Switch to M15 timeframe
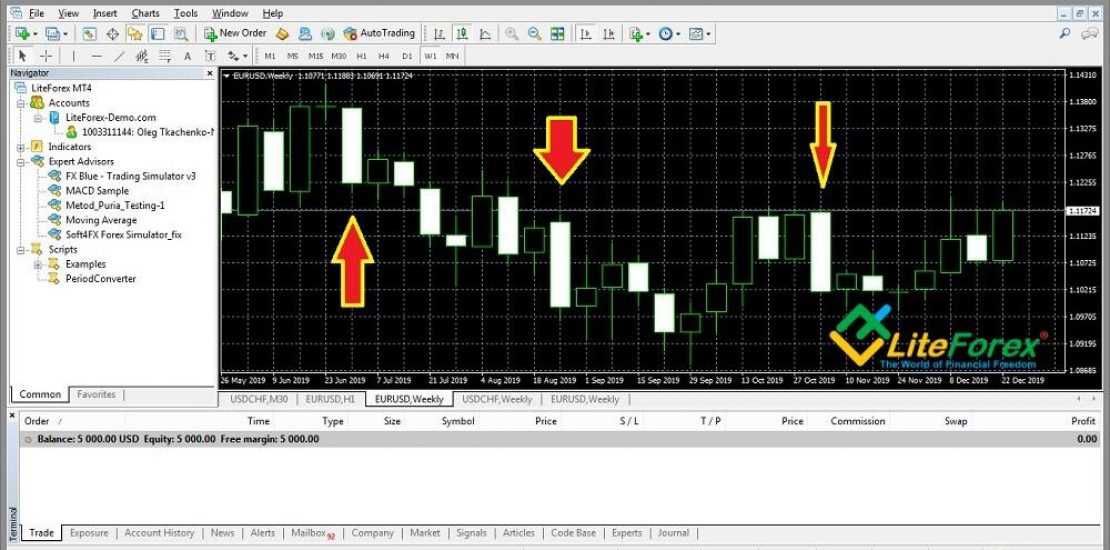The height and width of the screenshot is (550, 1110). (x=316, y=56)
